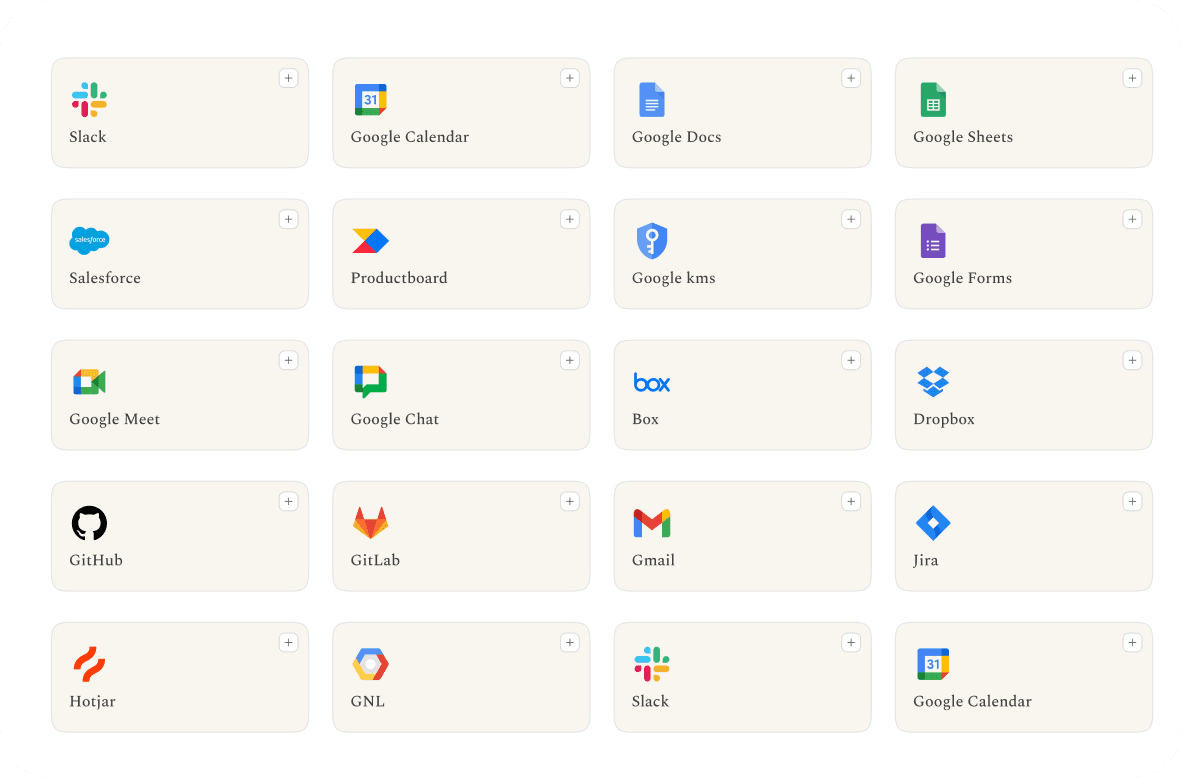Open the Google Chat card label
The height and width of the screenshot is (777, 1182).
(394, 419)
